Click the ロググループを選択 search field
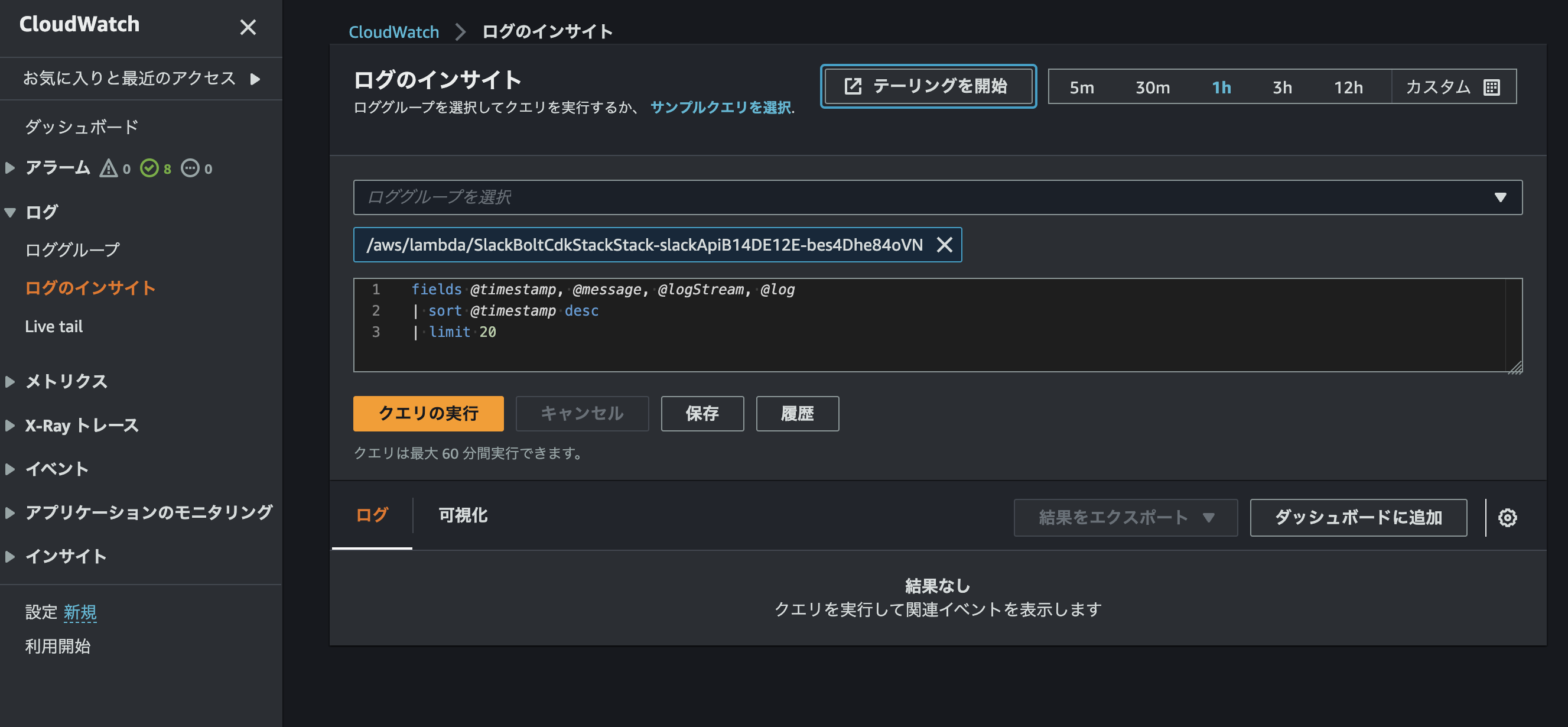The width and height of the screenshot is (1568, 727). pos(730,197)
